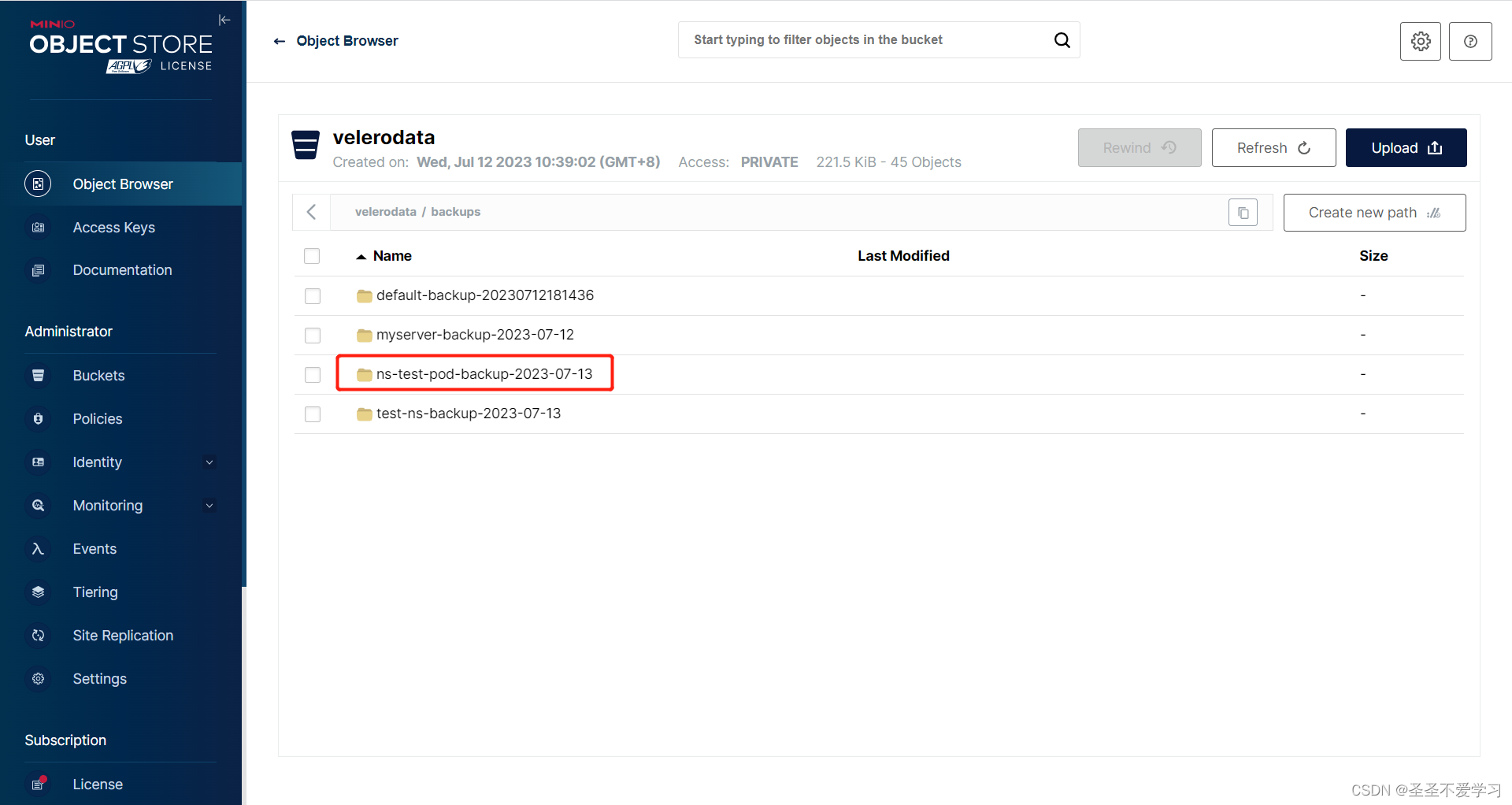Collapse the sidebar menu with arrow icon

(224, 20)
